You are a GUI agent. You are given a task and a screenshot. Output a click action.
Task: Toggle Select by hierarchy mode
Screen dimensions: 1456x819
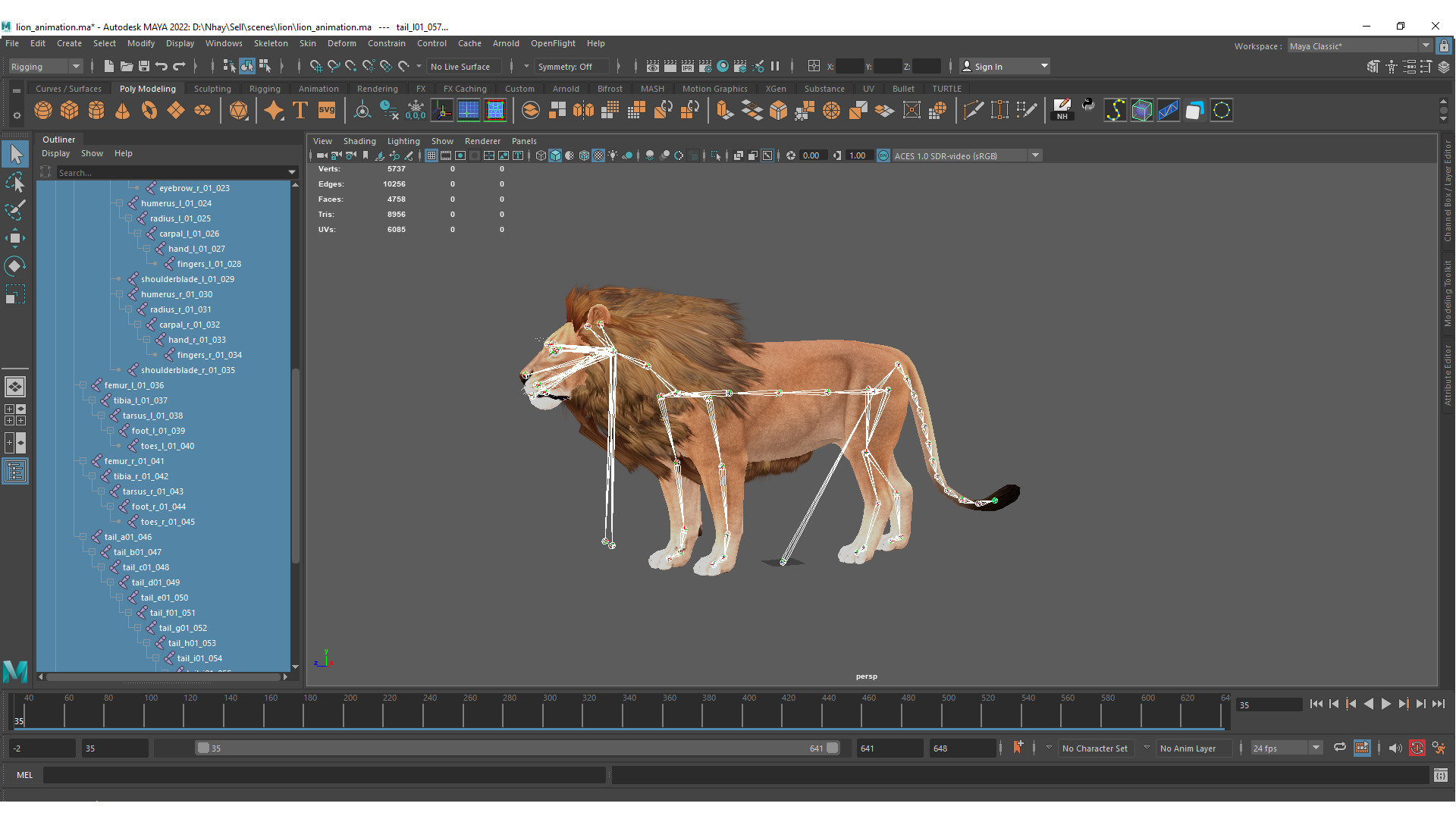click(229, 67)
